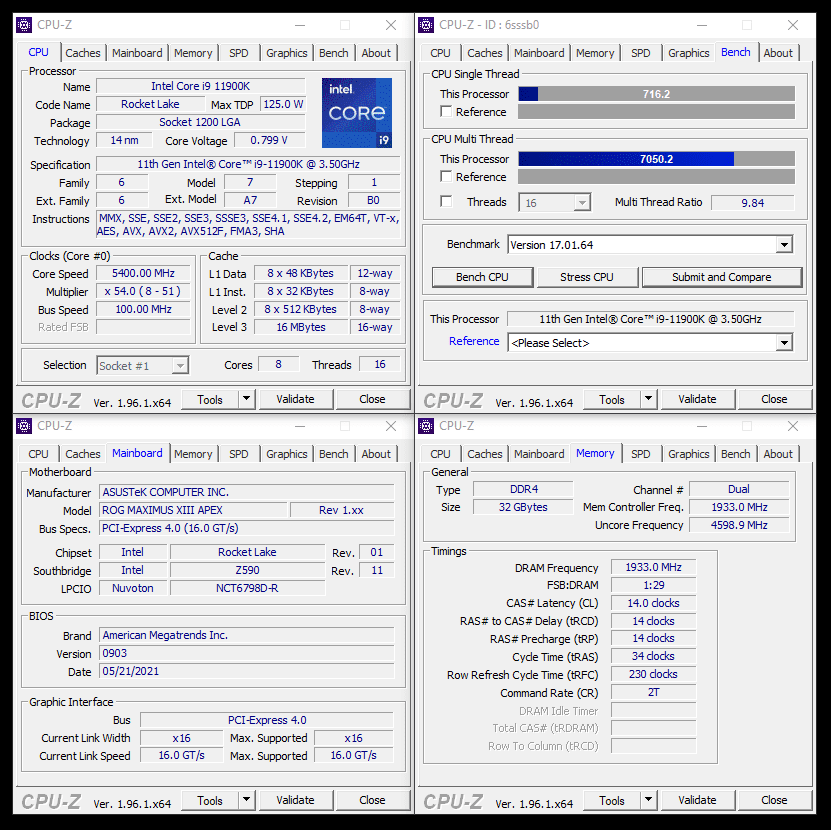831x830 pixels.
Task: Click Validate in CPU window
Action: [295, 399]
